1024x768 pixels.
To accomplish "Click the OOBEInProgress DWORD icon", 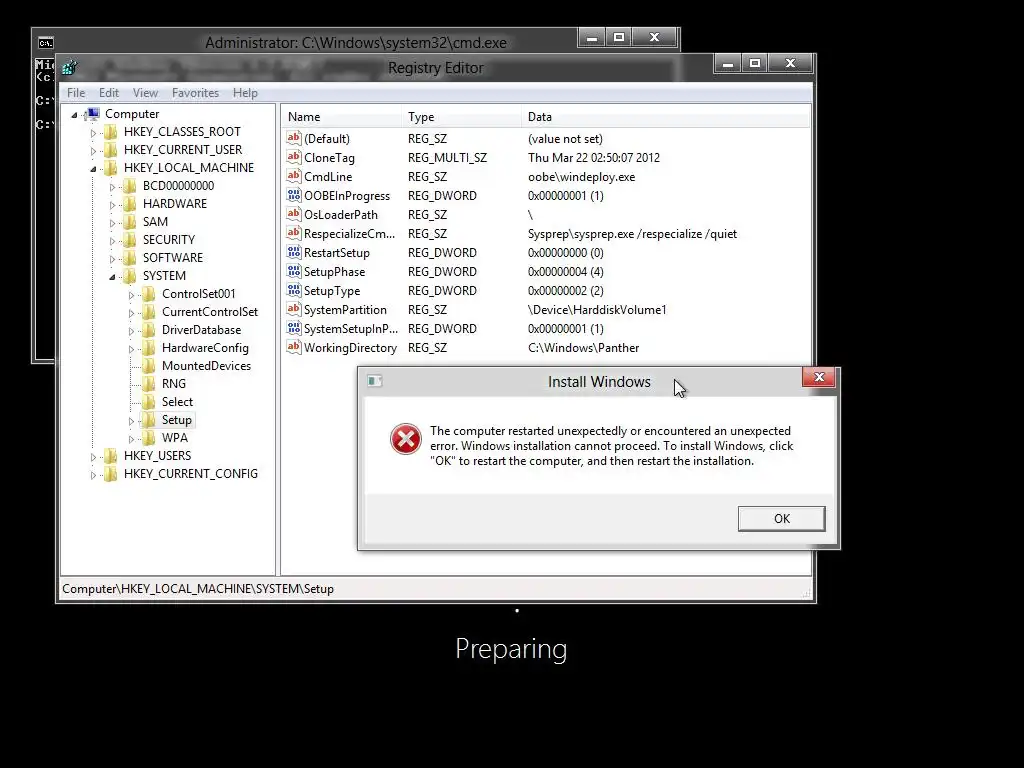I will pyautogui.click(x=294, y=195).
